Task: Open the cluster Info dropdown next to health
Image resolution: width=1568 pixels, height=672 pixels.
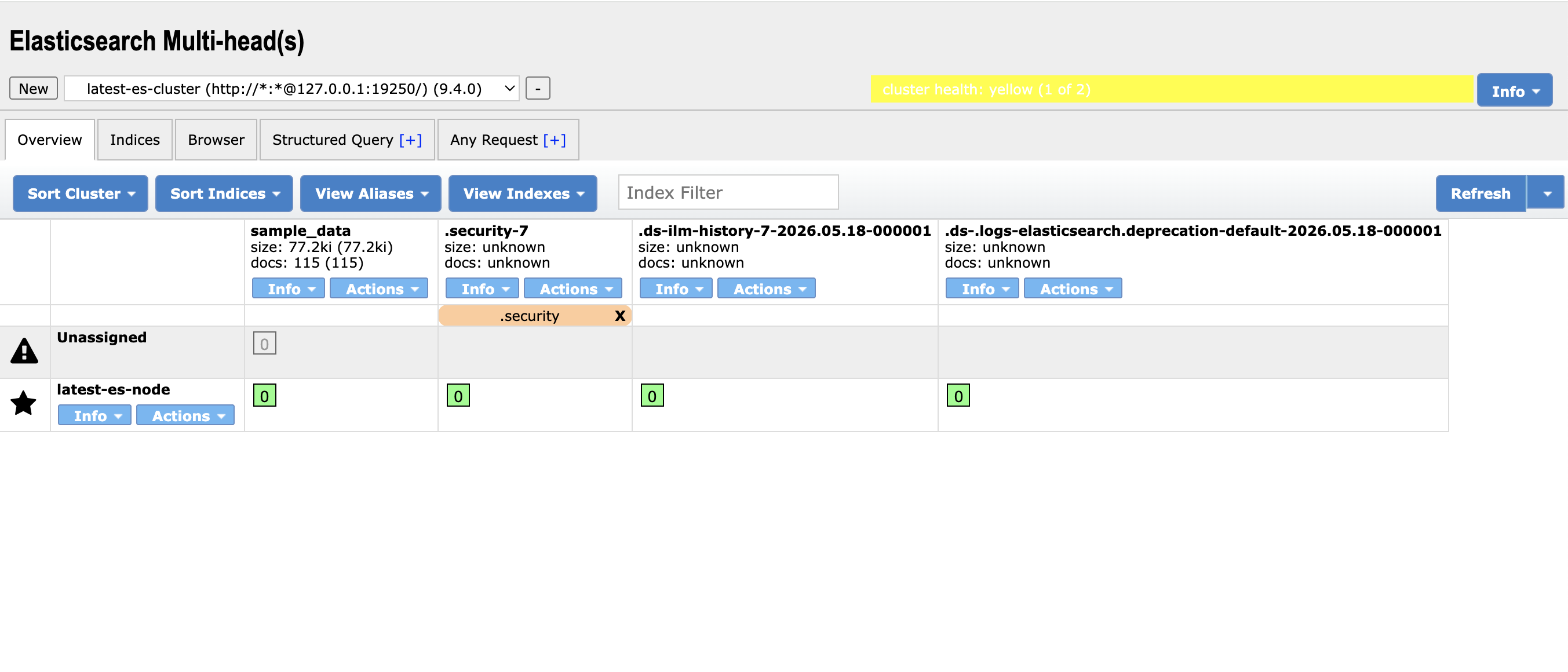Action: click(x=1515, y=91)
